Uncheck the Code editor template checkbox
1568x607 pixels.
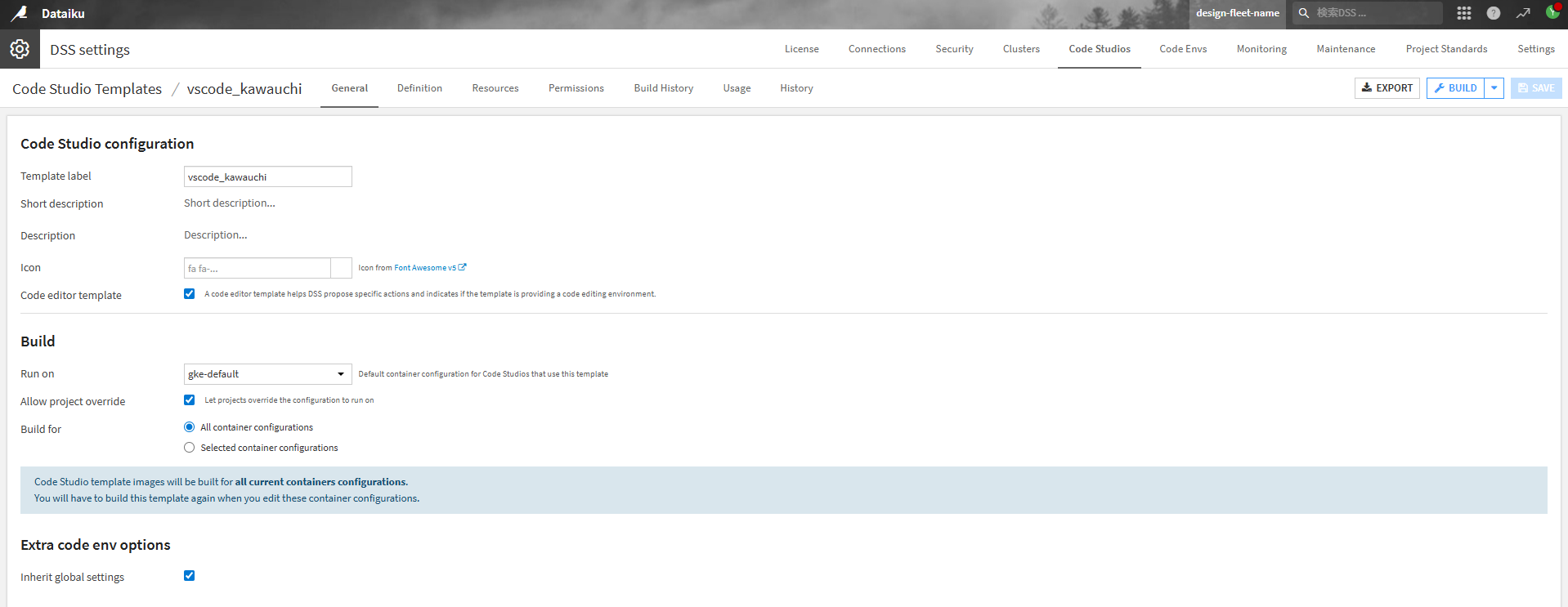190,294
